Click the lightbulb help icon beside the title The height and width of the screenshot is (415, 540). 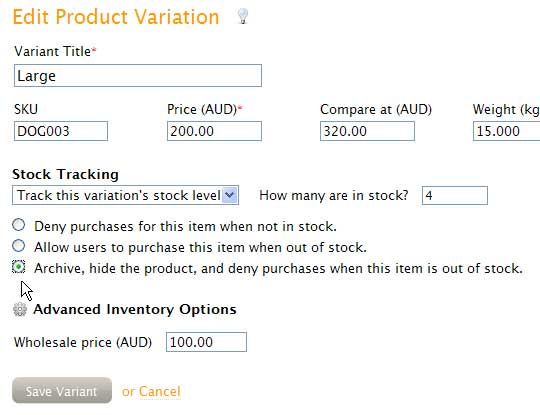click(x=243, y=16)
